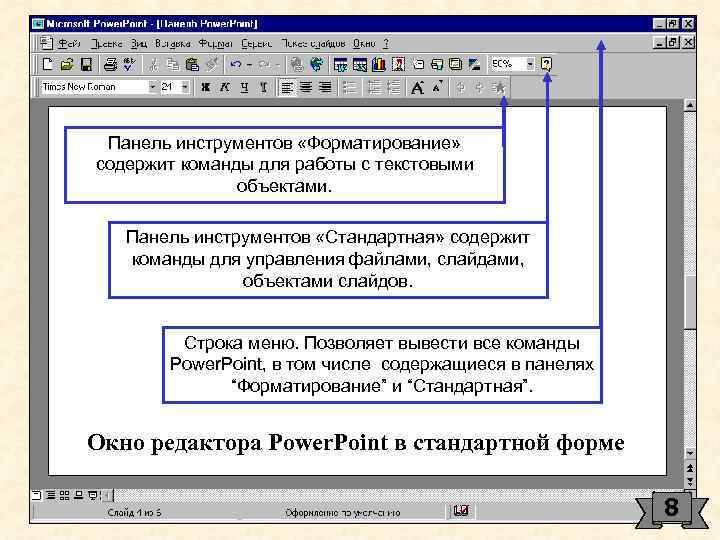Go to next slide double-arrow button
720x540 pixels.
click(690, 481)
